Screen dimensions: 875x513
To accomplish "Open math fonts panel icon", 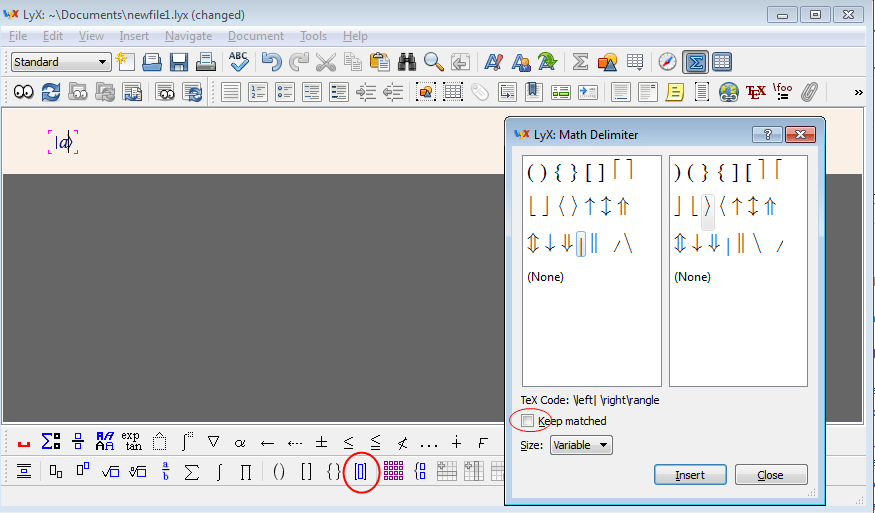I will point(104,441).
